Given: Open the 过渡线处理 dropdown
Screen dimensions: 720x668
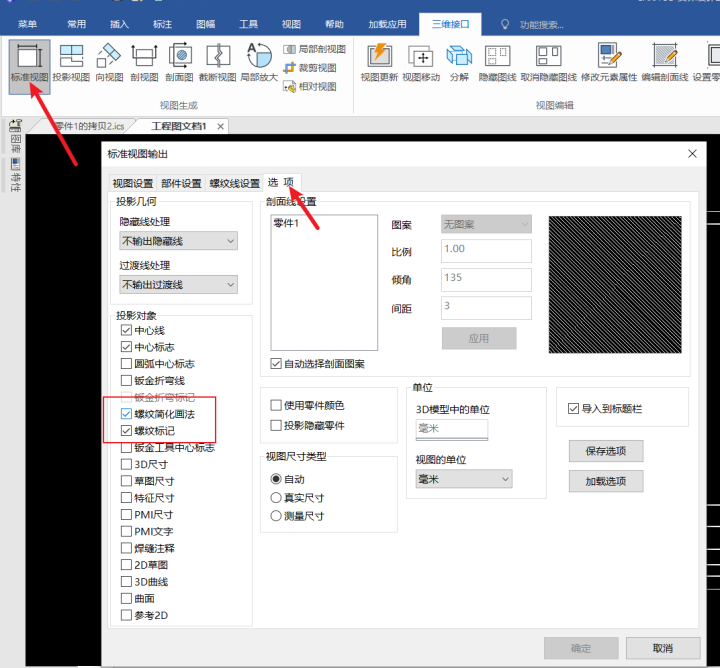Looking at the screenshot, I should pos(179,285).
